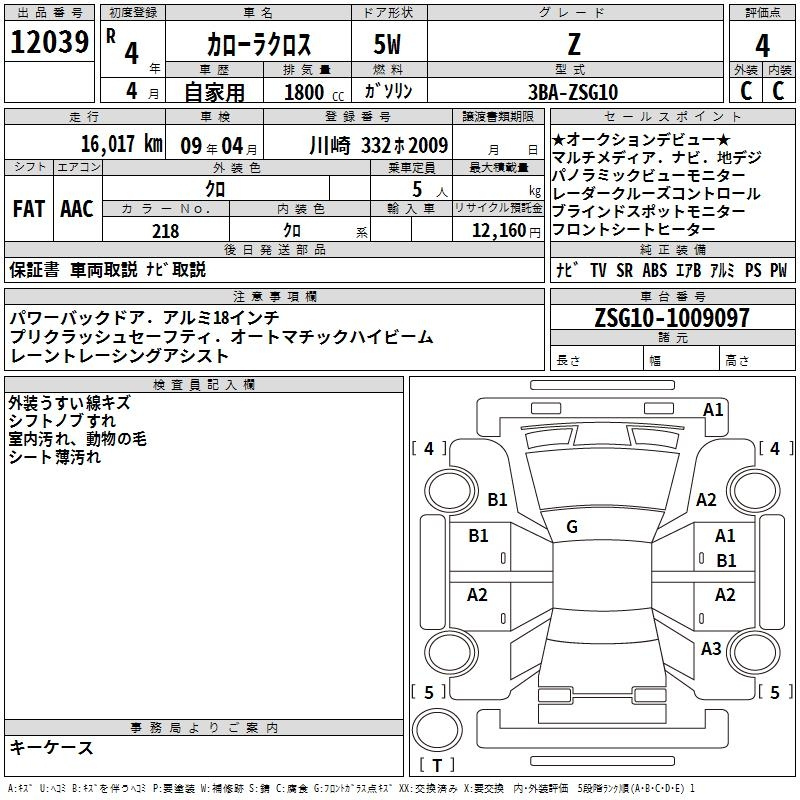The width and height of the screenshot is (800, 800).
Task: Click the フロントシートヒーター line
Action: (x=633, y=229)
